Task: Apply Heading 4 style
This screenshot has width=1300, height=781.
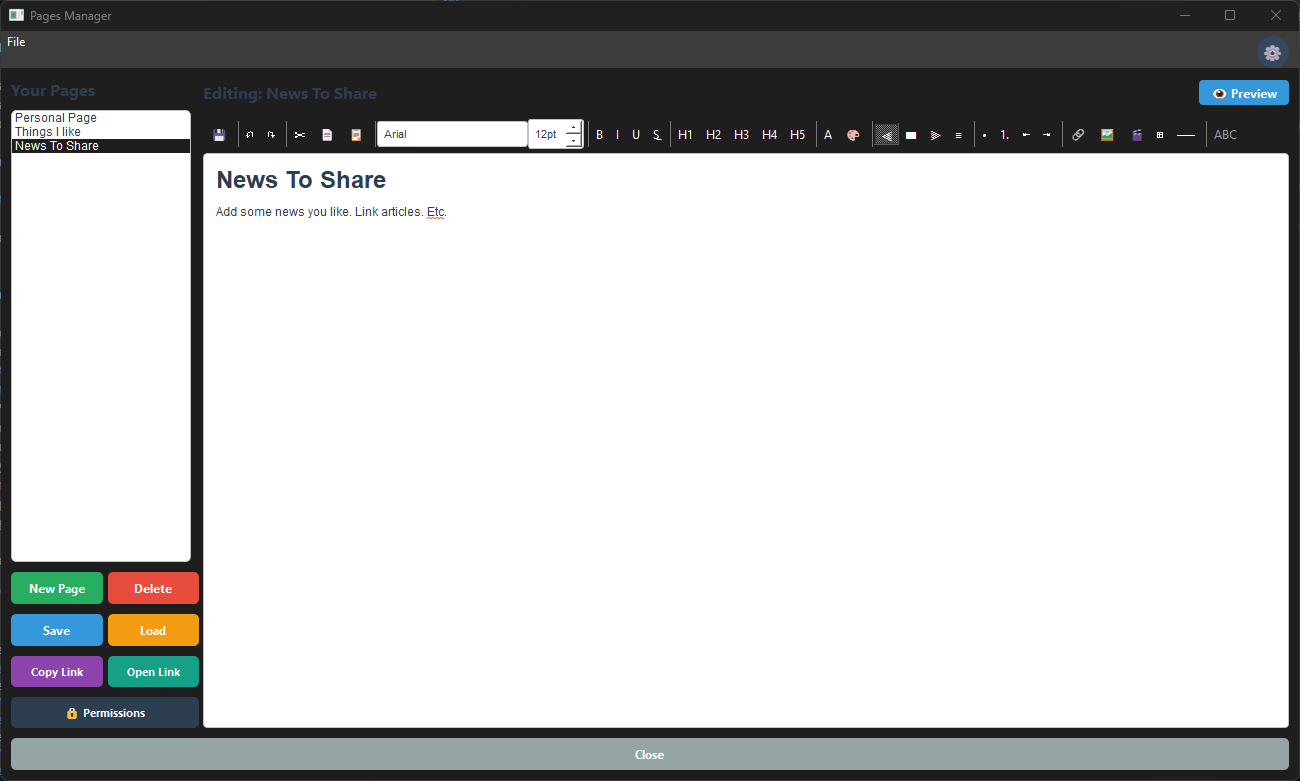Action: click(x=769, y=135)
